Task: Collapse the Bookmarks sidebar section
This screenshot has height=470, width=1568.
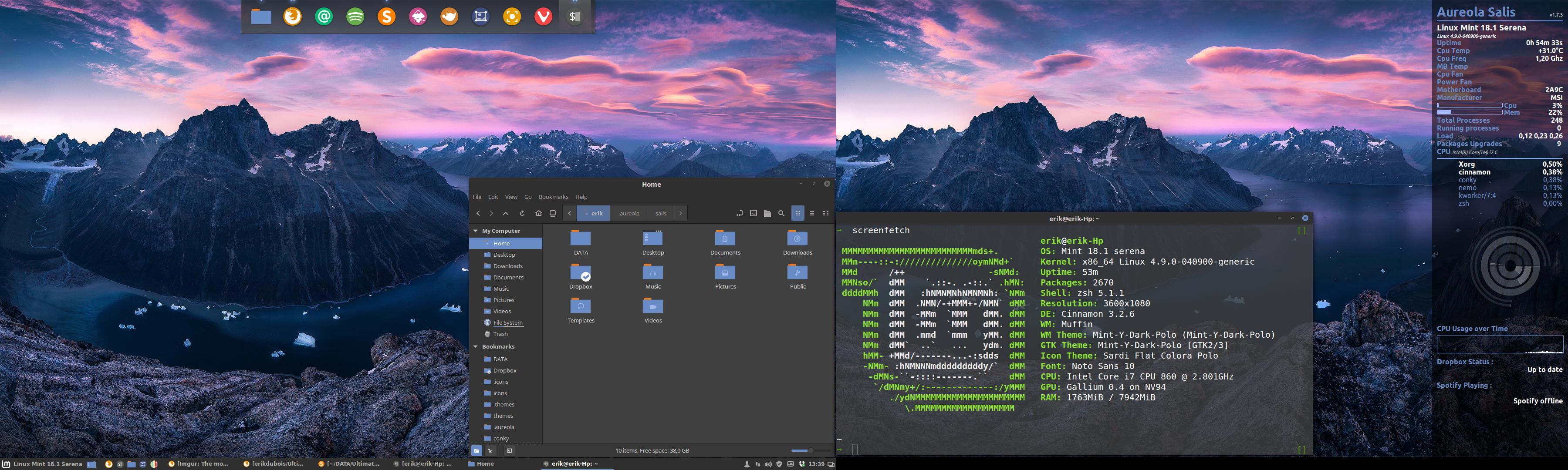Action: coord(476,346)
